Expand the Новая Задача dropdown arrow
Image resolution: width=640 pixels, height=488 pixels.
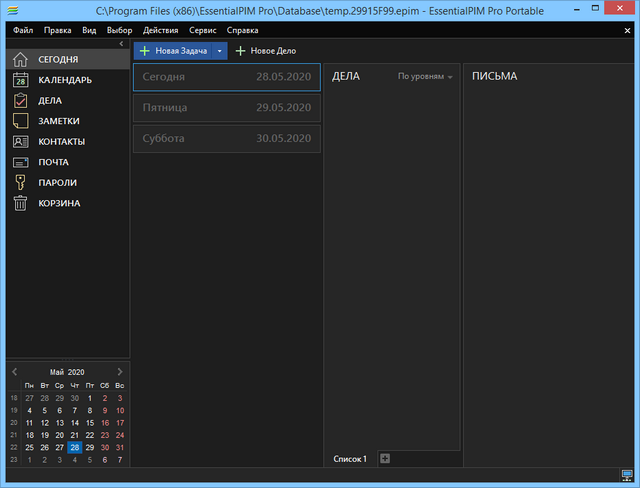pyautogui.click(x=219, y=50)
